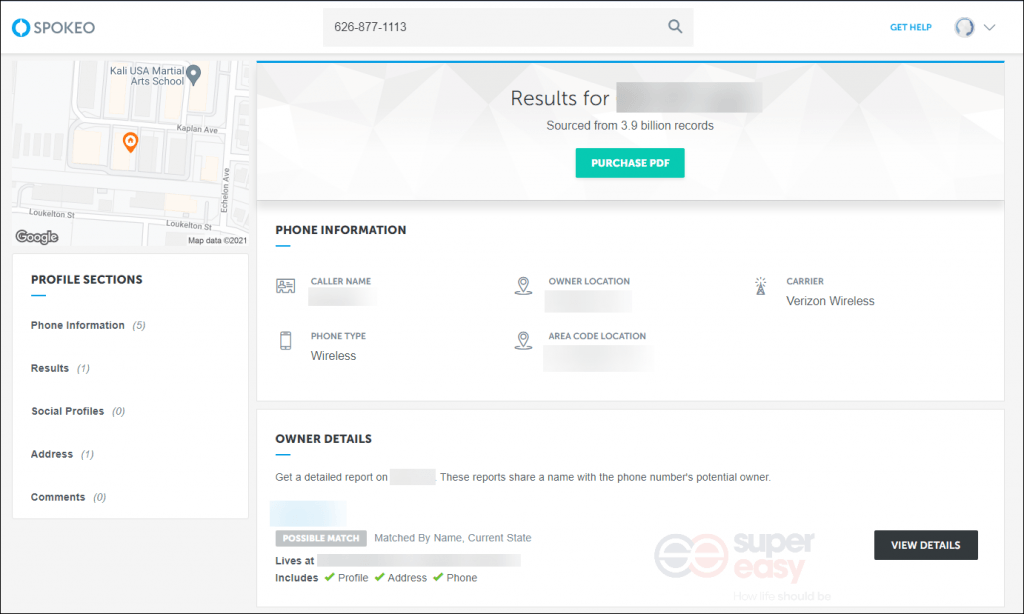Click the PHONE INFORMATION heading

(340, 230)
